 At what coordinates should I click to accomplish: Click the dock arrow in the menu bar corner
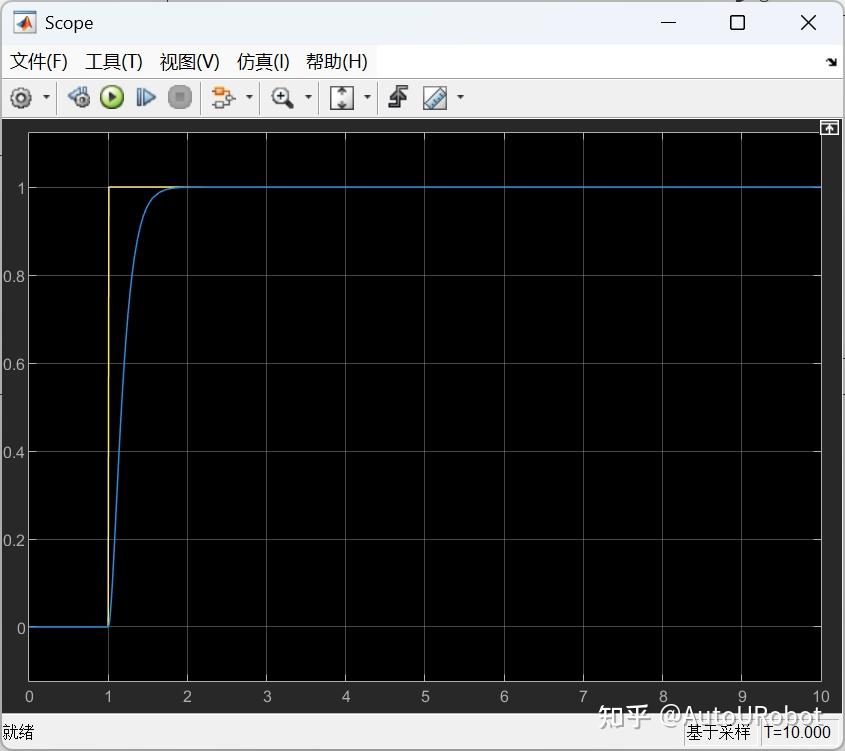click(831, 62)
